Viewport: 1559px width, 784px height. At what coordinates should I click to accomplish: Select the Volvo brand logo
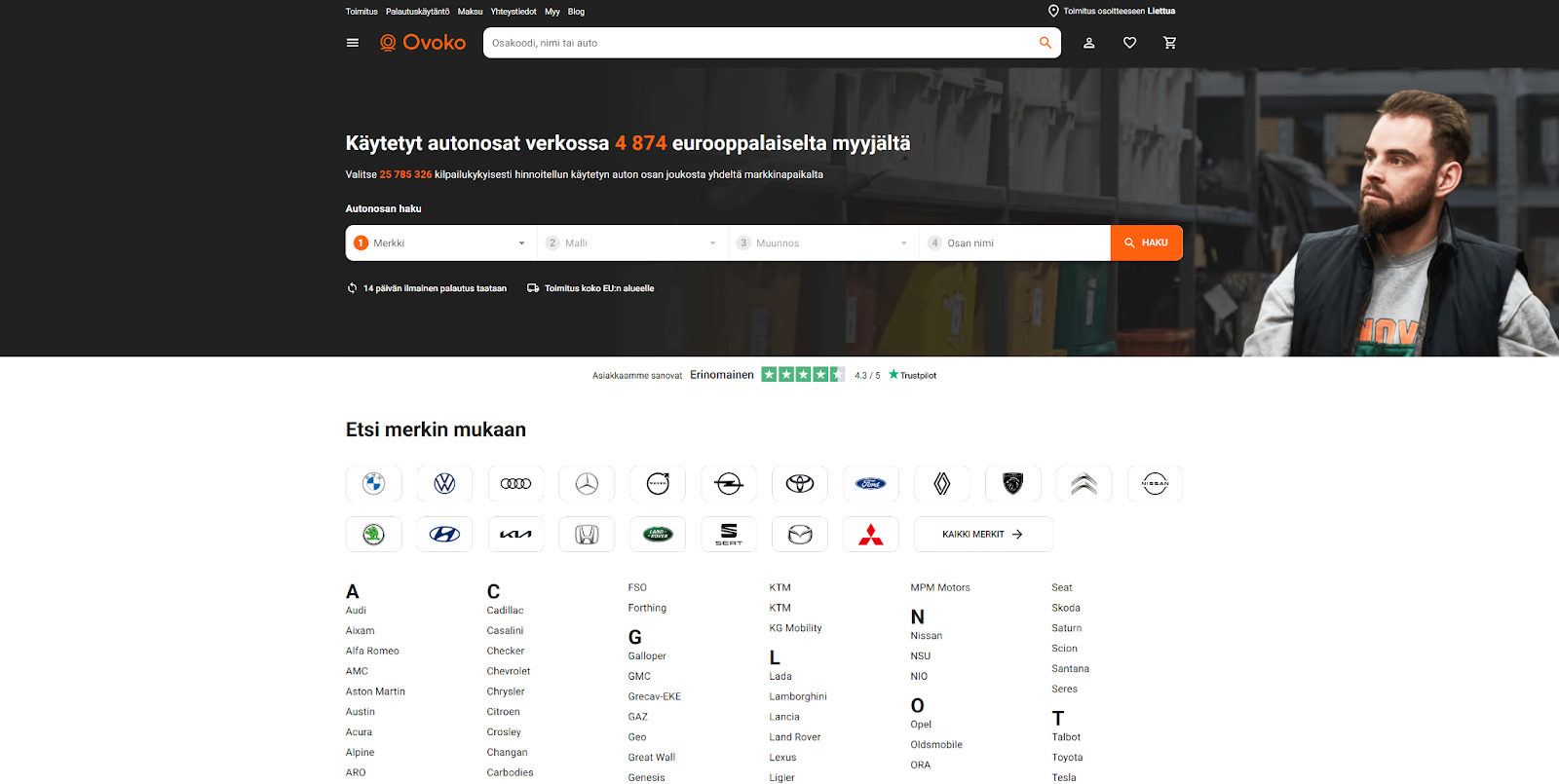(x=658, y=484)
